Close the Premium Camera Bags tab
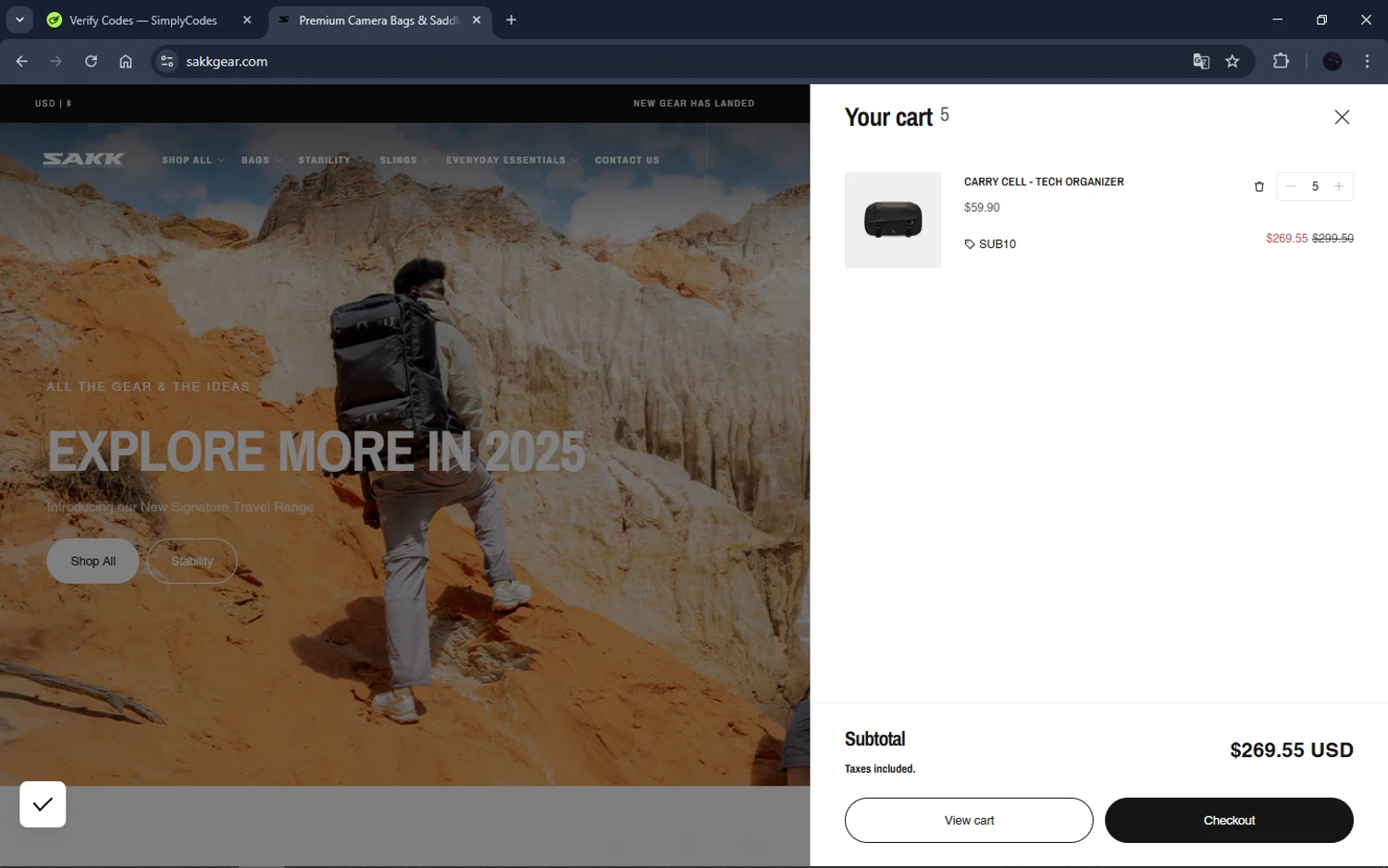The image size is (1388, 868). tap(477, 20)
